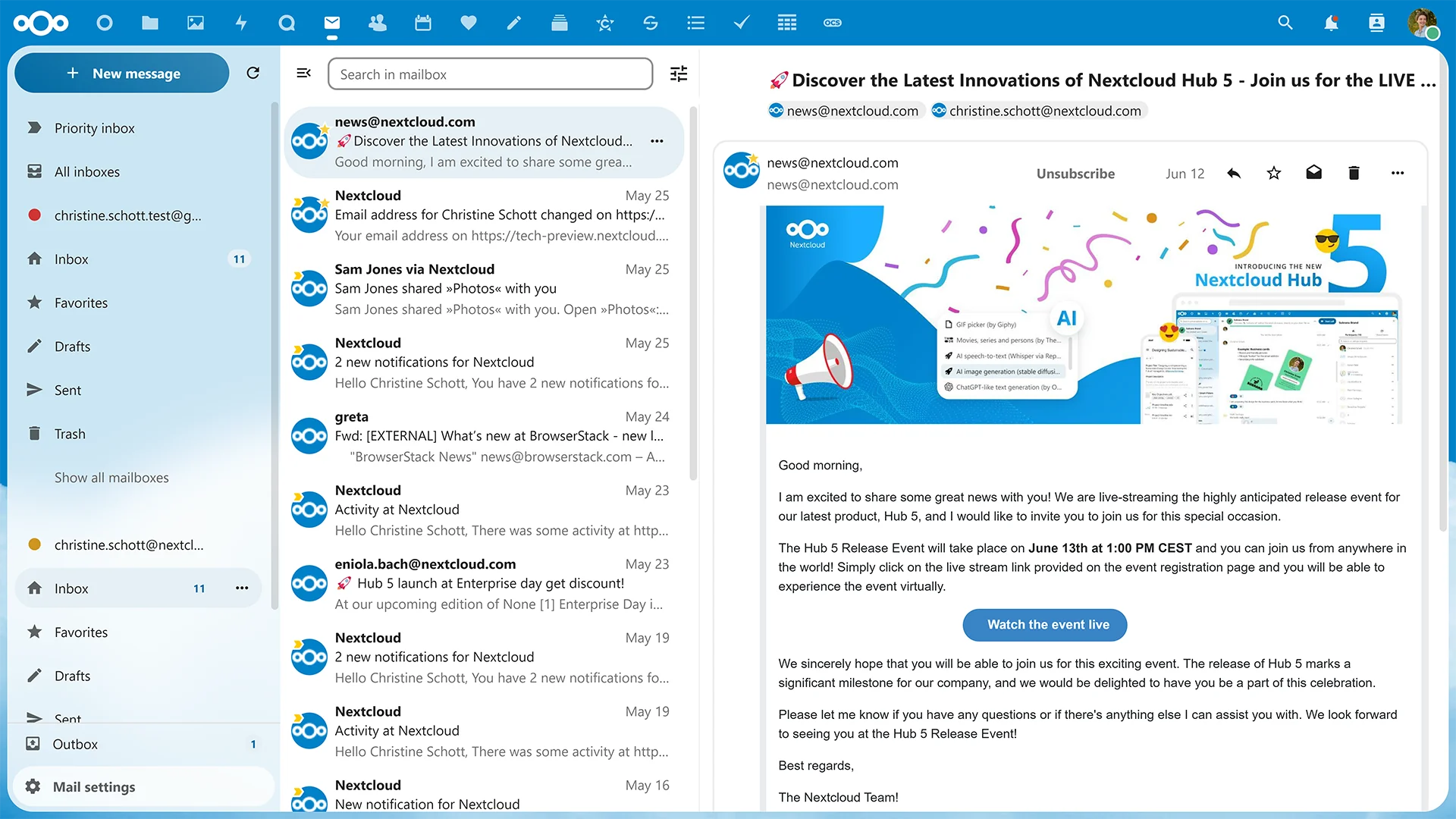Star the open message as favorite
The width and height of the screenshot is (1456, 819).
tap(1274, 173)
